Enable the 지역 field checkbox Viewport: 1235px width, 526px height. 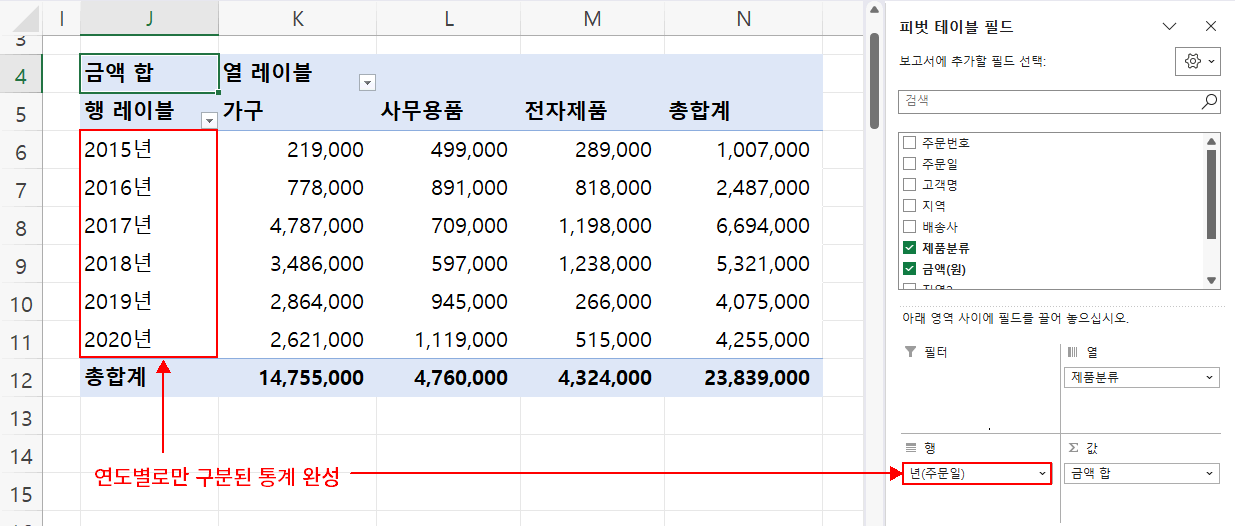tap(910, 206)
